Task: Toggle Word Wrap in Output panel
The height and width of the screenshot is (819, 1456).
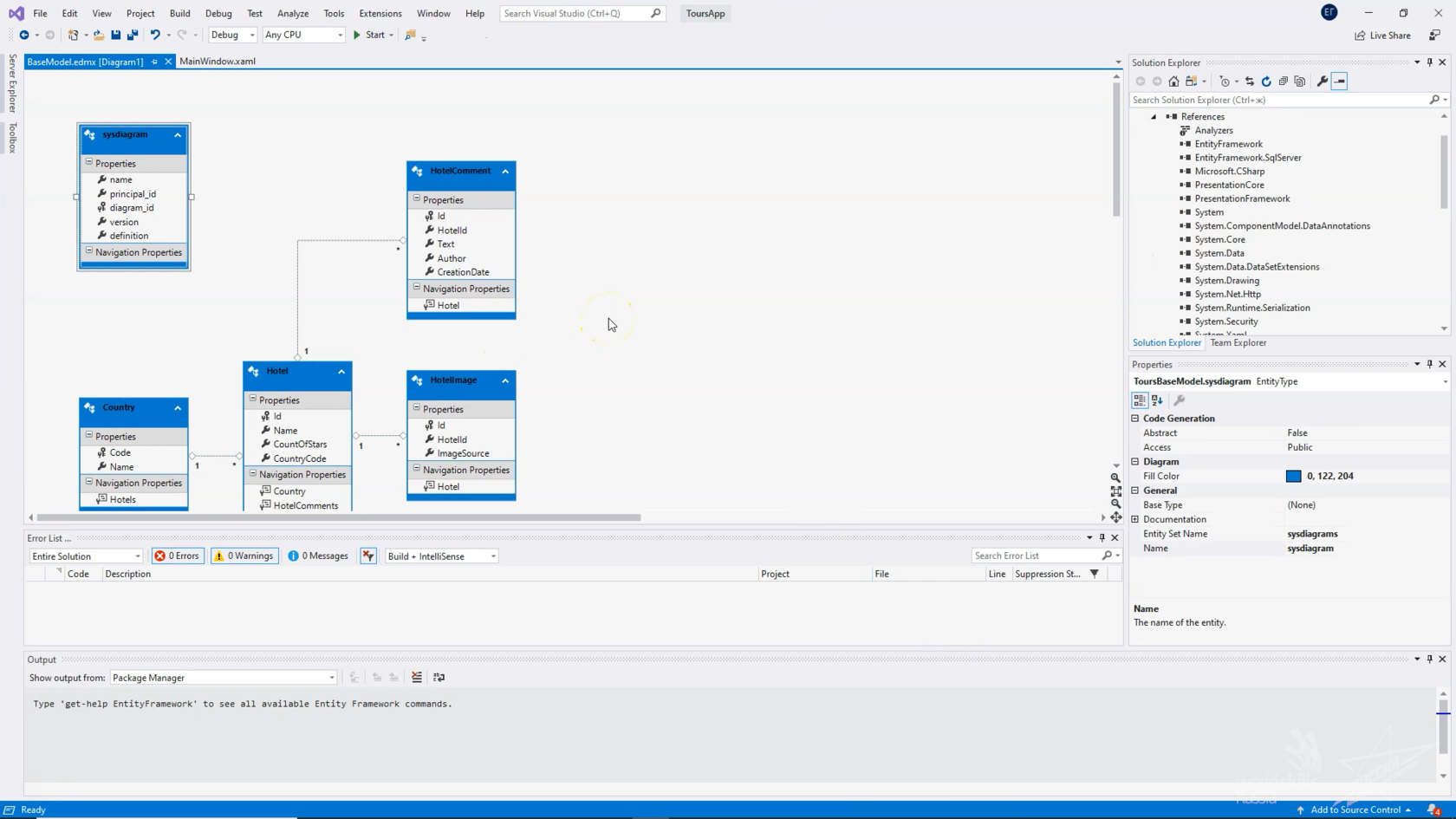Action: coord(439,678)
